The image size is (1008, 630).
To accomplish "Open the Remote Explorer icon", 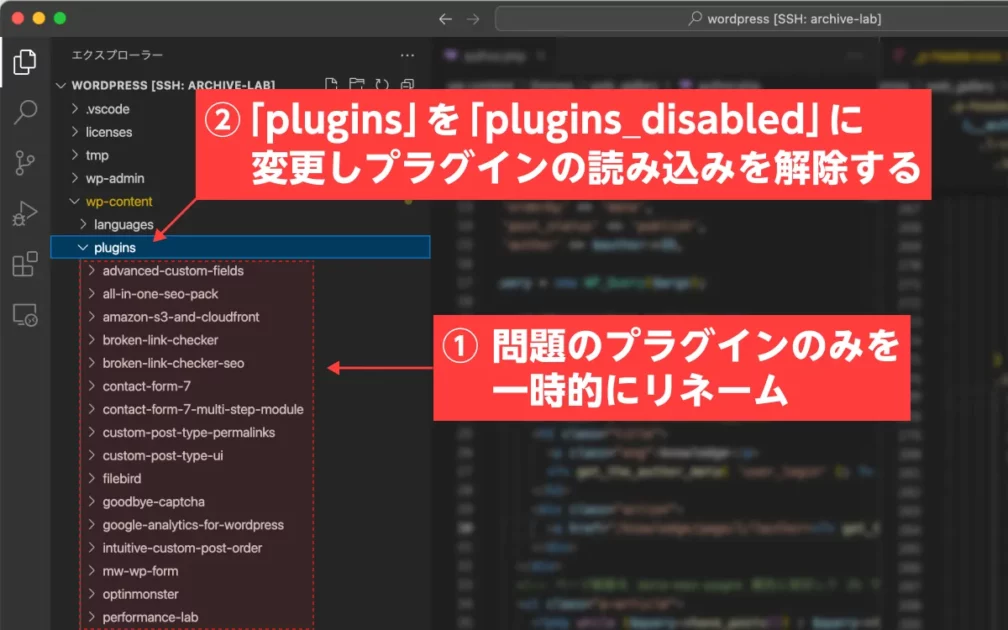I will pyautogui.click(x=24, y=315).
